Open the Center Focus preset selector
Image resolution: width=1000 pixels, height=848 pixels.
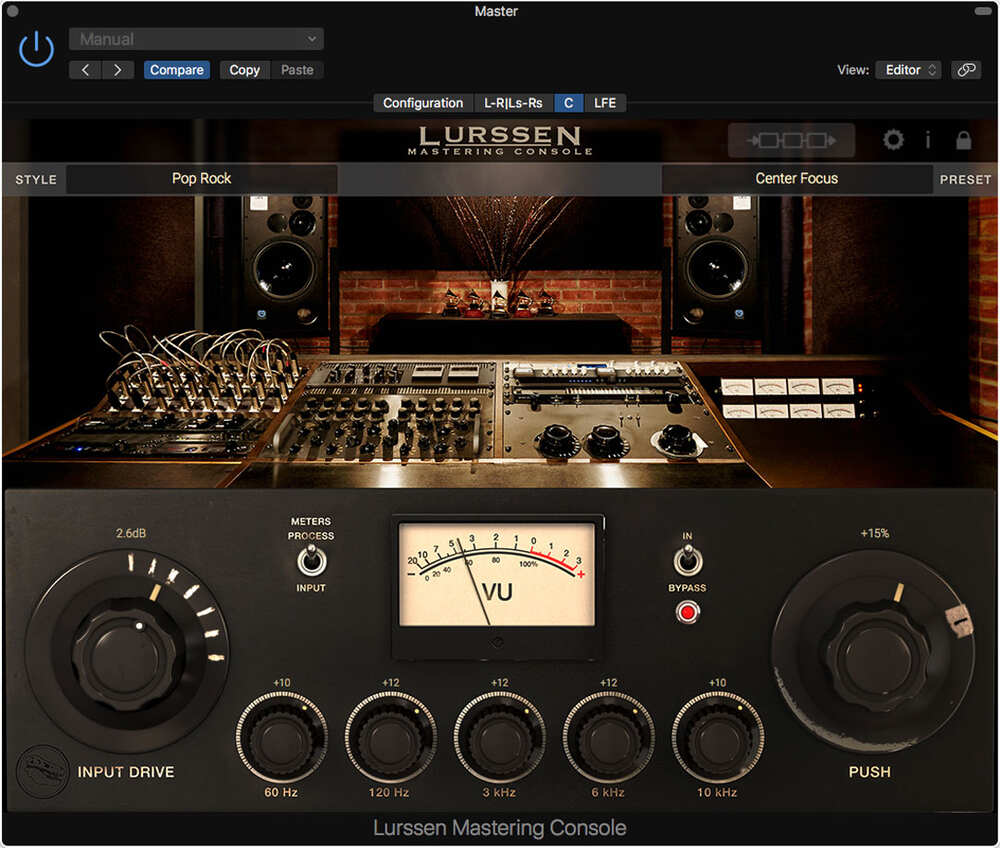[x=797, y=179]
